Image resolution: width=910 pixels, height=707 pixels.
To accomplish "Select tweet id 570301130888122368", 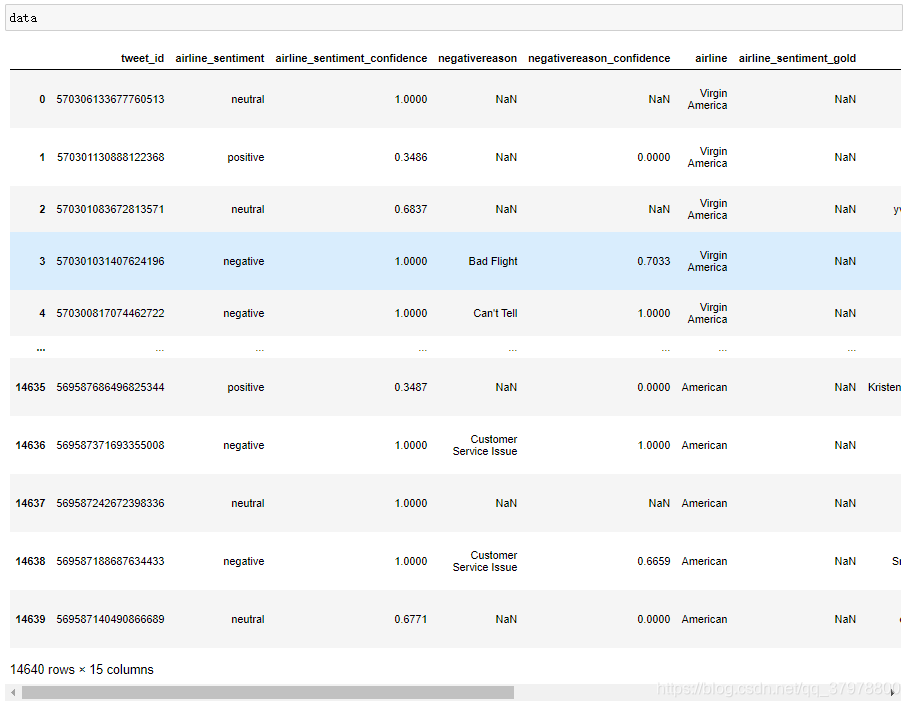I will point(110,157).
